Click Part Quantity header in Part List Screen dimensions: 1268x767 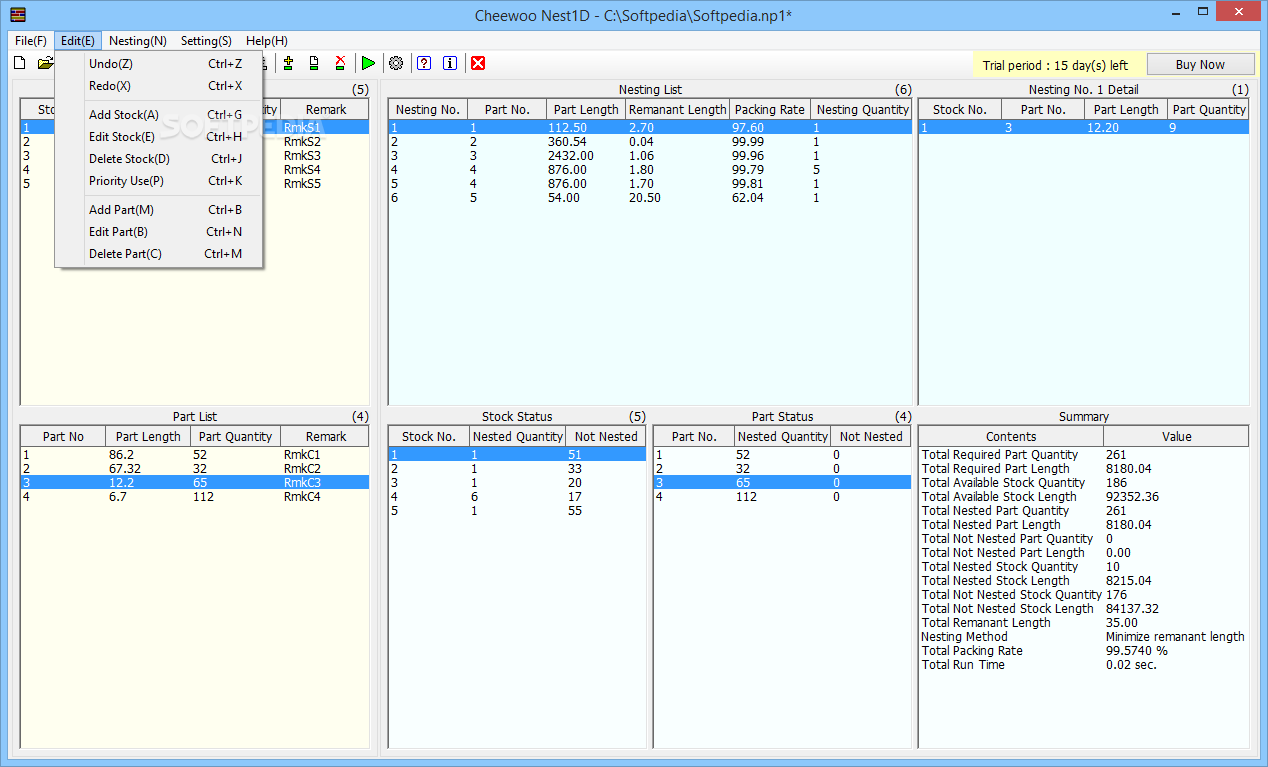(x=235, y=437)
